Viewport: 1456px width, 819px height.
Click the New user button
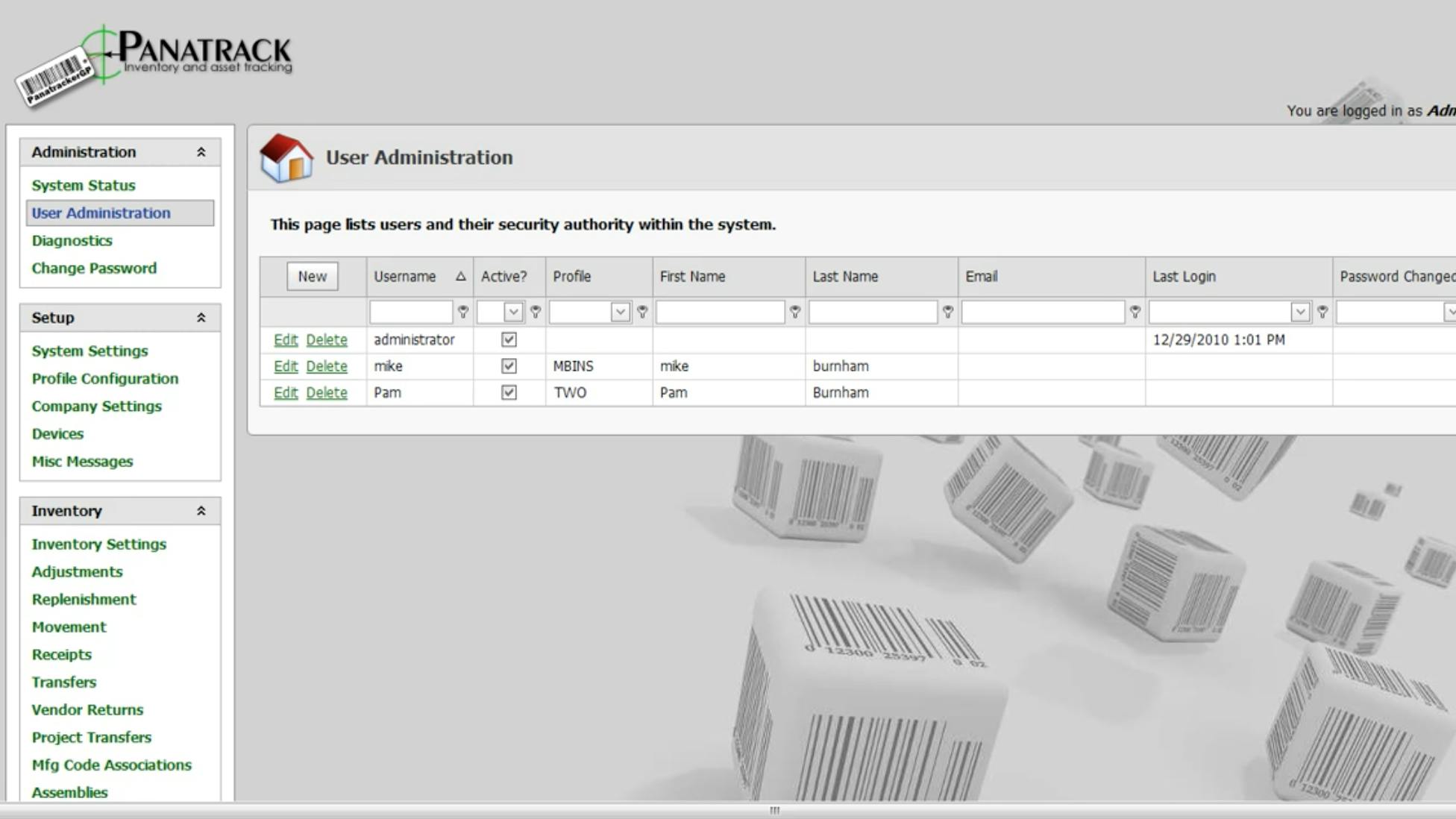(x=312, y=277)
